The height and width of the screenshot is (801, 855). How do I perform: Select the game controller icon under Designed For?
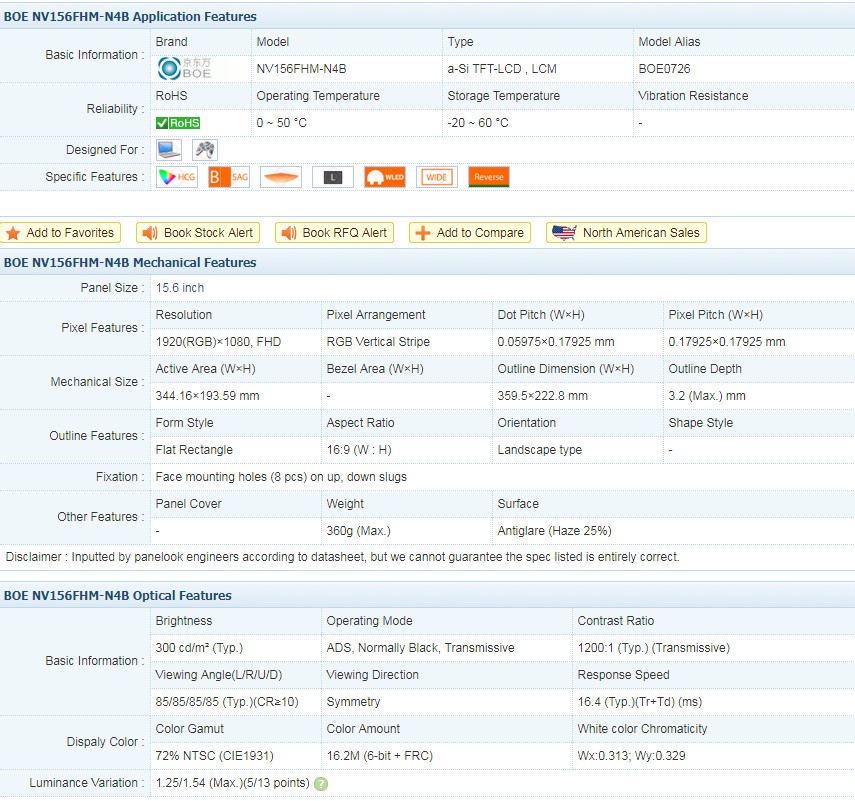(x=205, y=149)
